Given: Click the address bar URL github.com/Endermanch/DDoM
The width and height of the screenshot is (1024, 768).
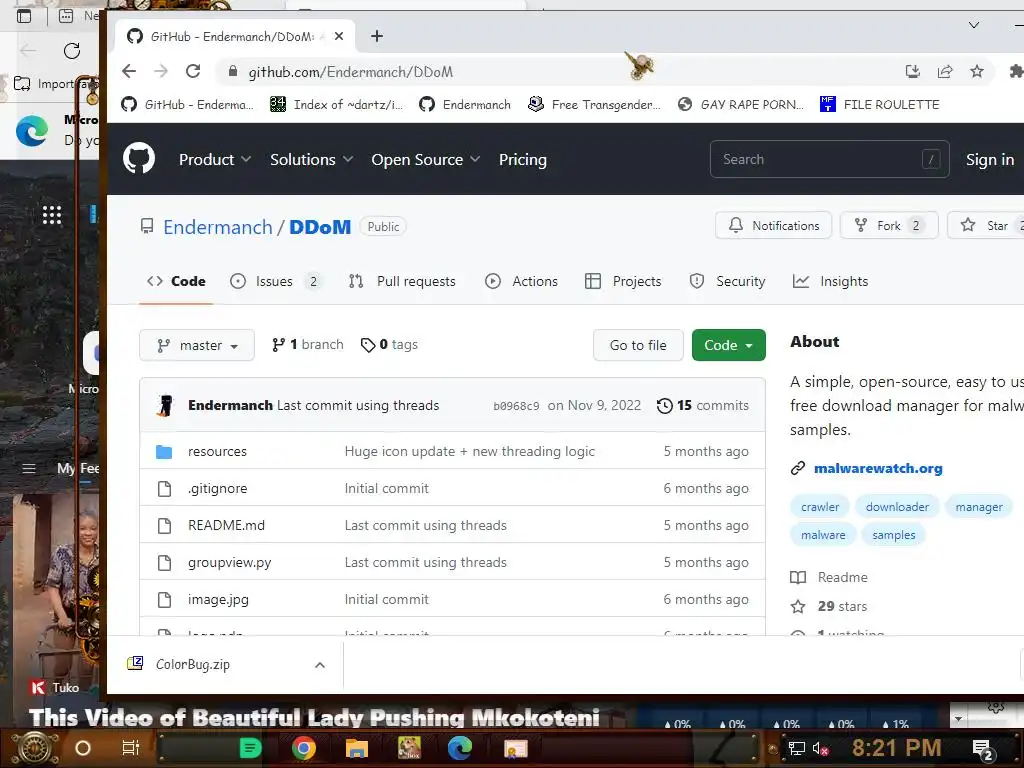Looking at the screenshot, I should coord(350,72).
